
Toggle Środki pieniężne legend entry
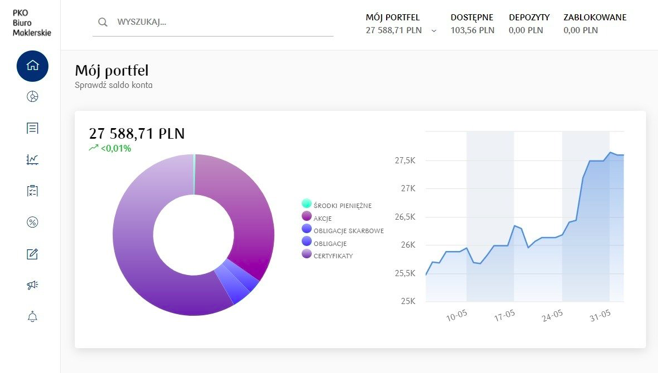pos(336,205)
